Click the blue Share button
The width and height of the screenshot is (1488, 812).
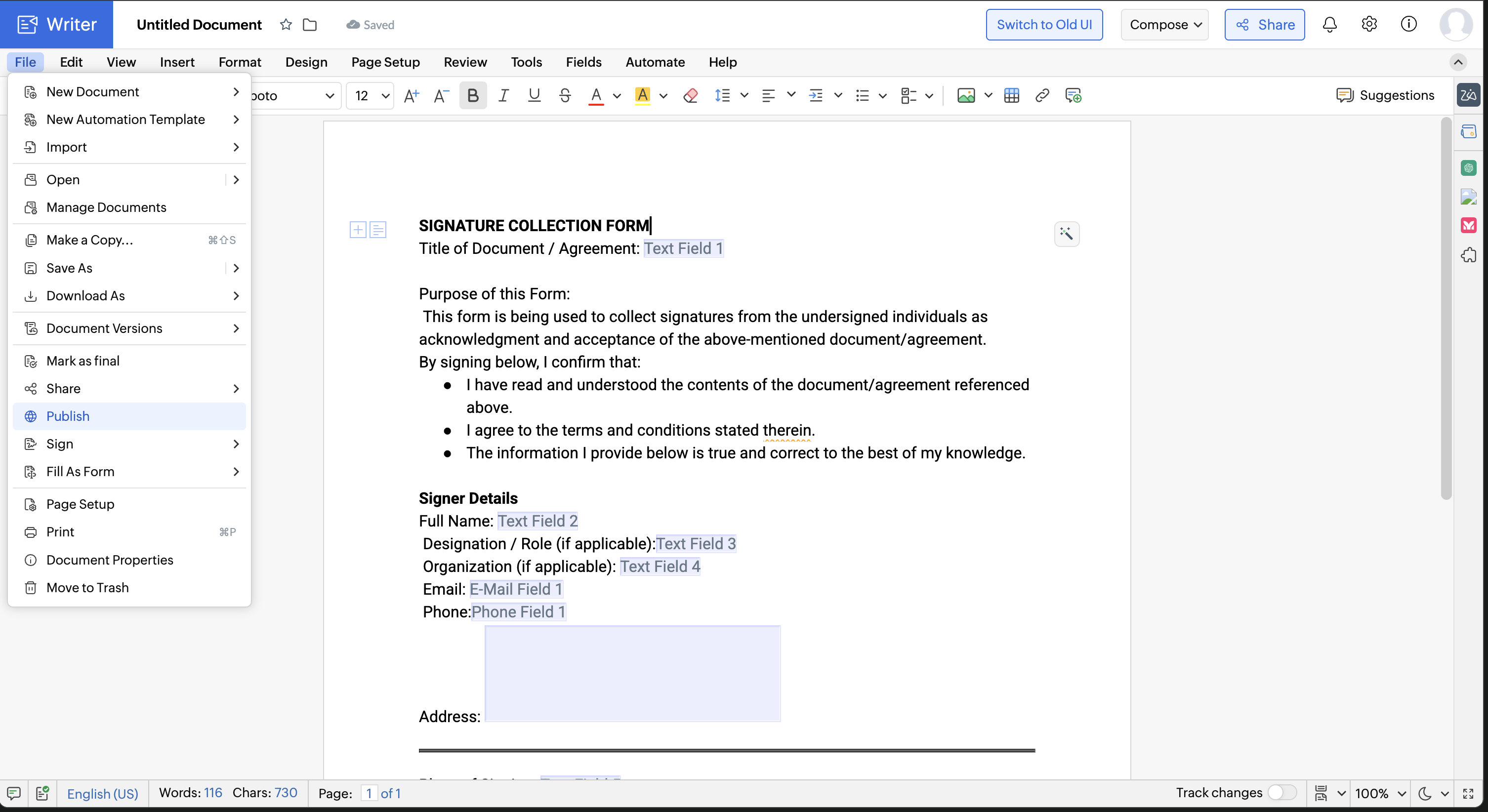coord(1264,24)
